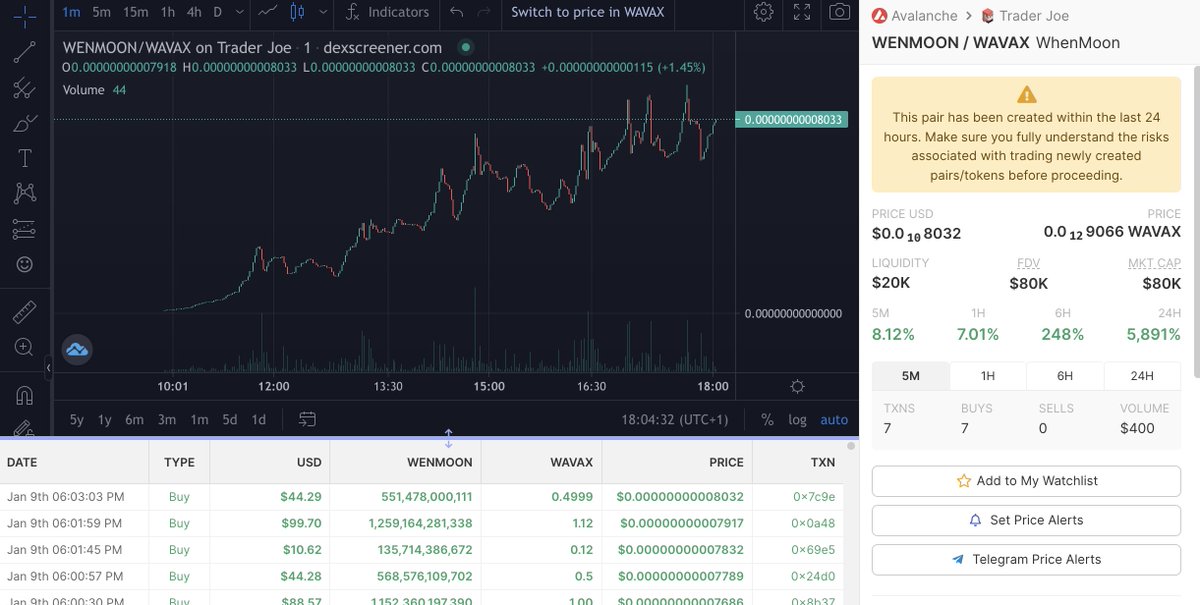Adjust the chart and table splitter handle
Screen dimensions: 1200x605
[448, 438]
